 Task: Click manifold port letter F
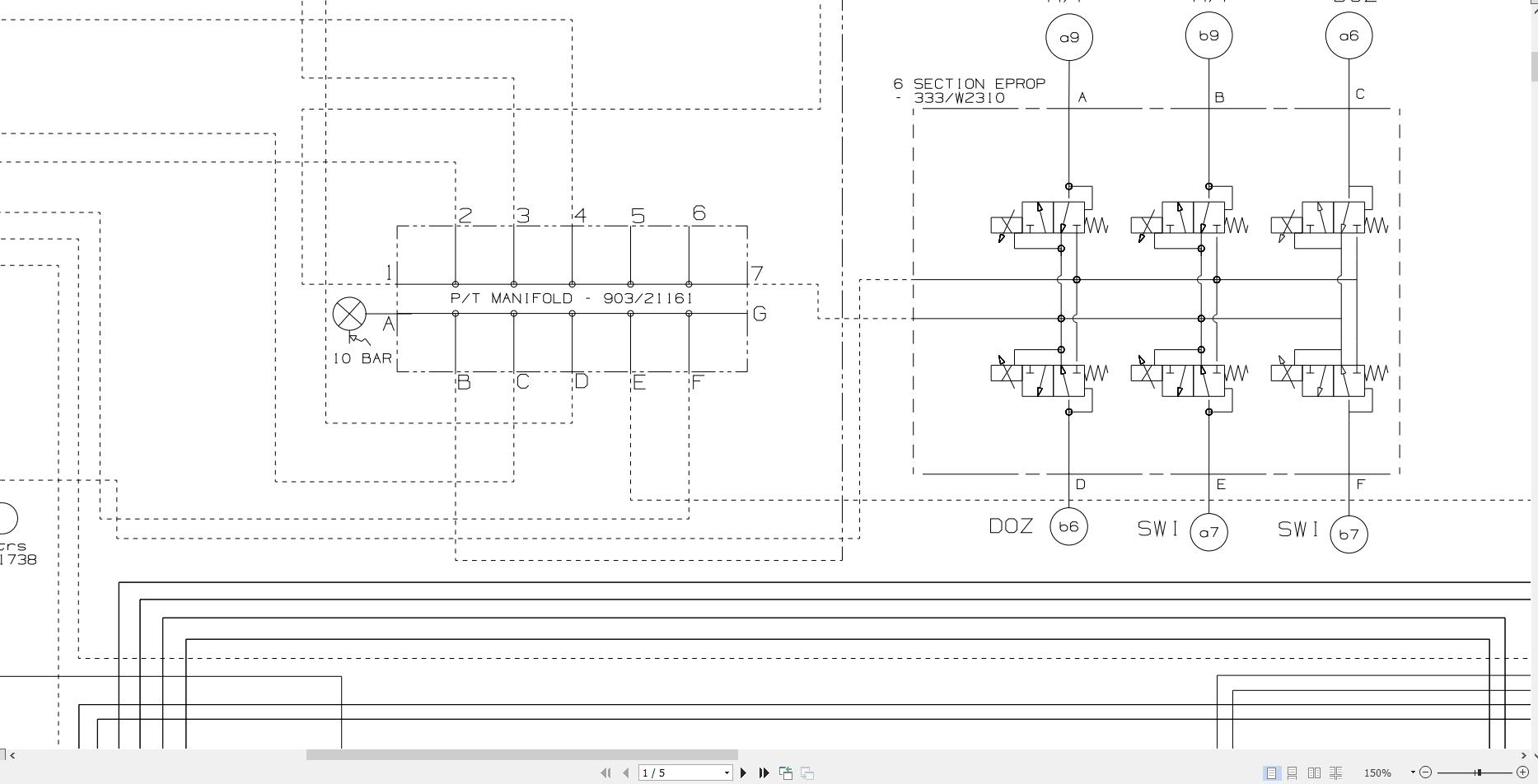click(698, 382)
